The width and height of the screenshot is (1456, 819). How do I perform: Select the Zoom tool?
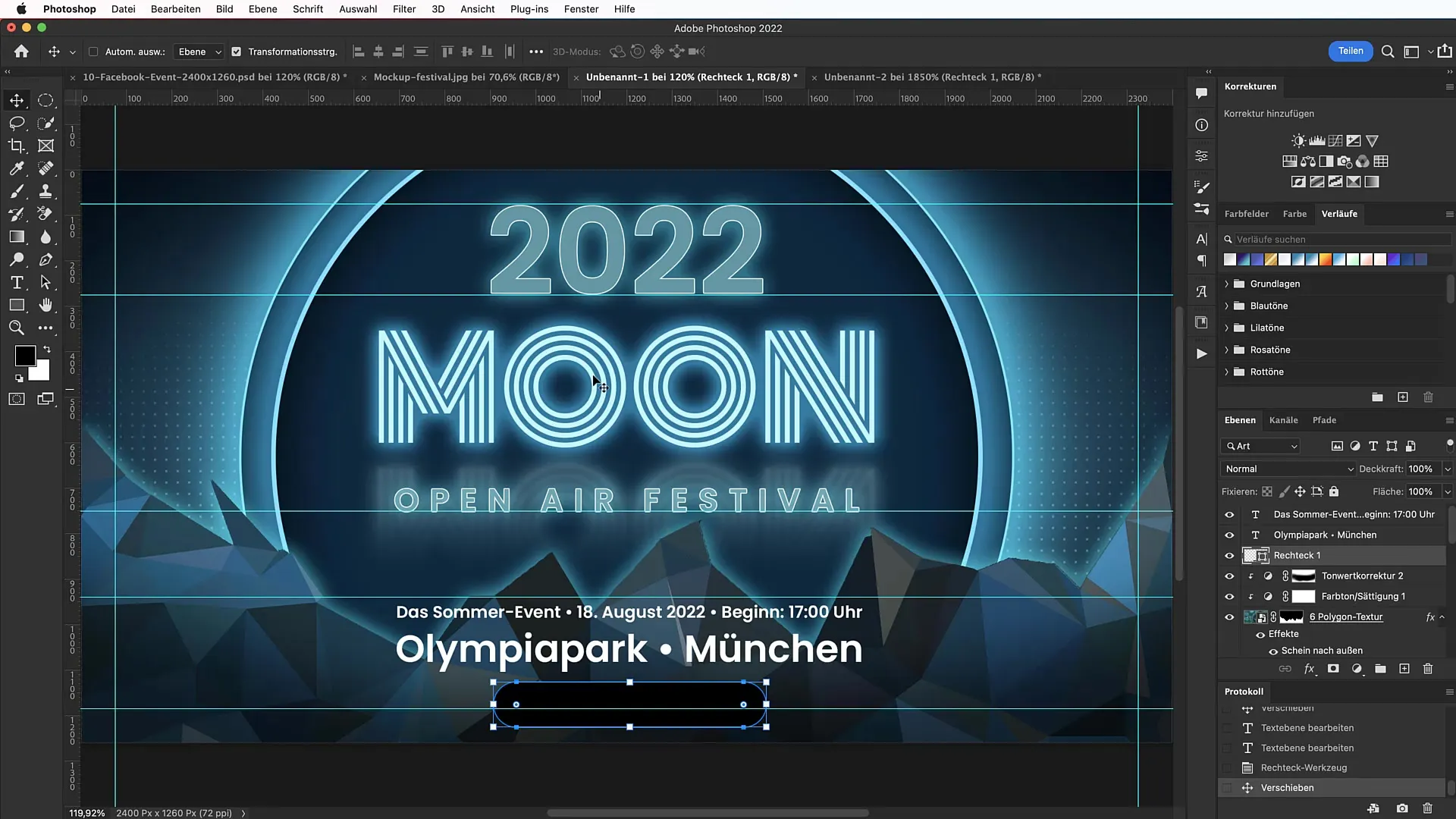17,328
